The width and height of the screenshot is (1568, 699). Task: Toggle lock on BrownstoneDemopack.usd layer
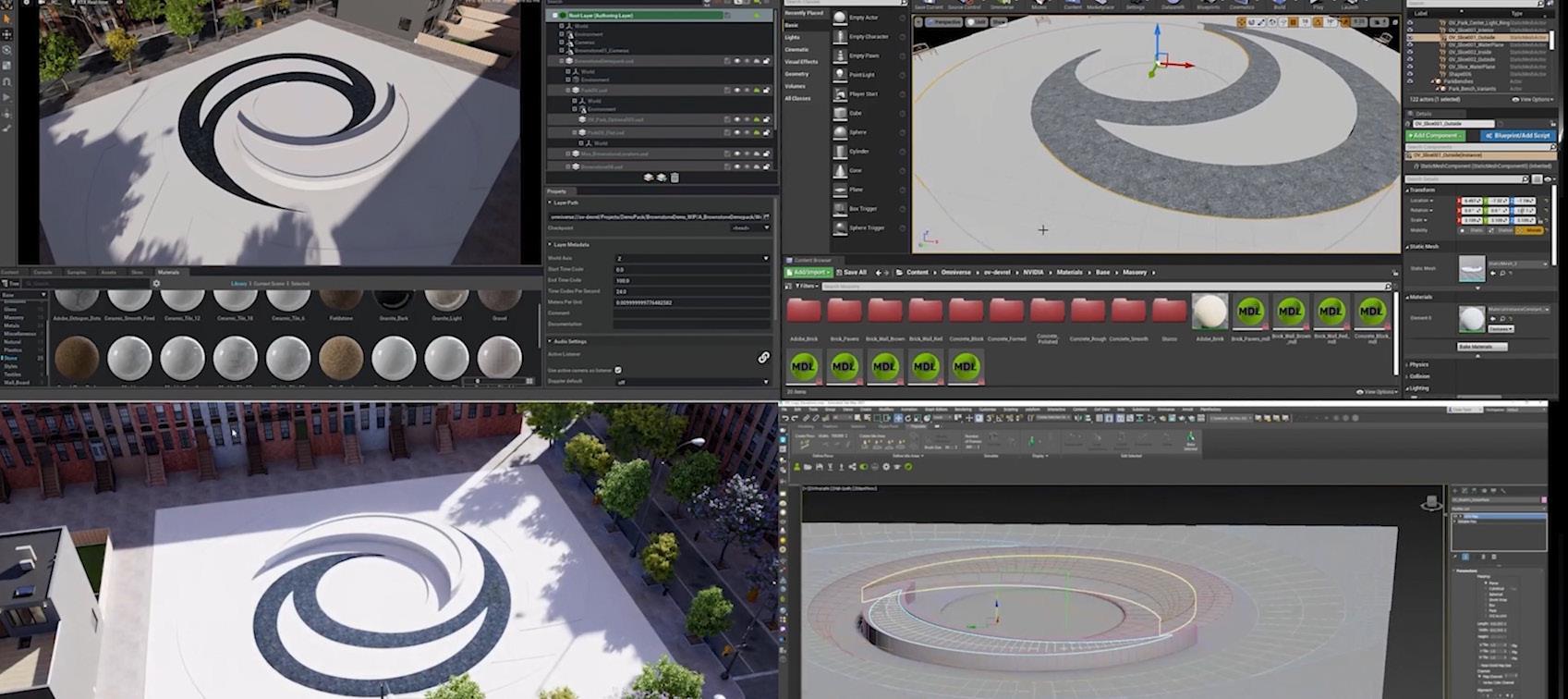pos(766,61)
